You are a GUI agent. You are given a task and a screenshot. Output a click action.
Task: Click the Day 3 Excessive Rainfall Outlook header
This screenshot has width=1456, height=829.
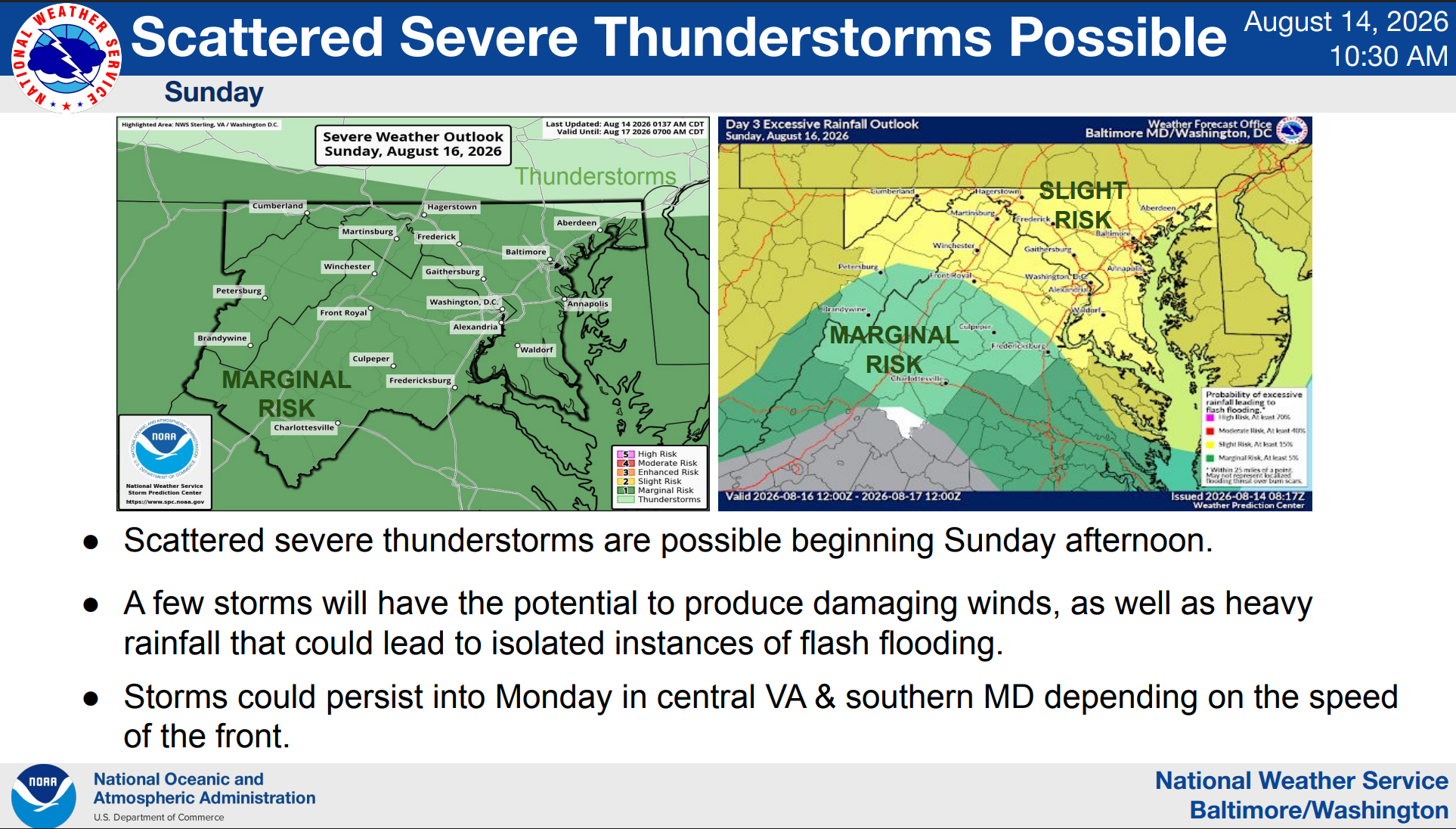point(822,124)
